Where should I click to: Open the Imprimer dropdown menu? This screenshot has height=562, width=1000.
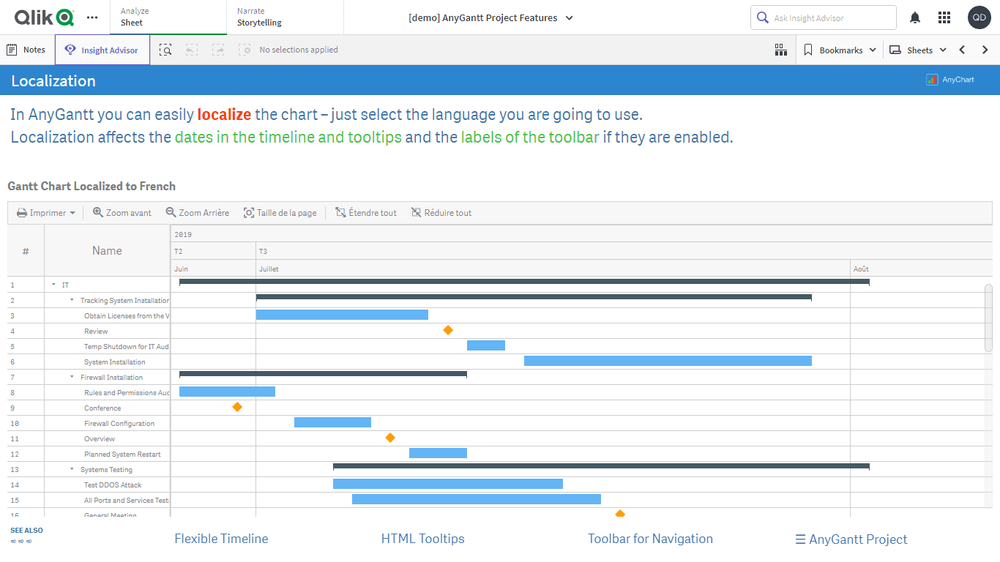pos(47,213)
